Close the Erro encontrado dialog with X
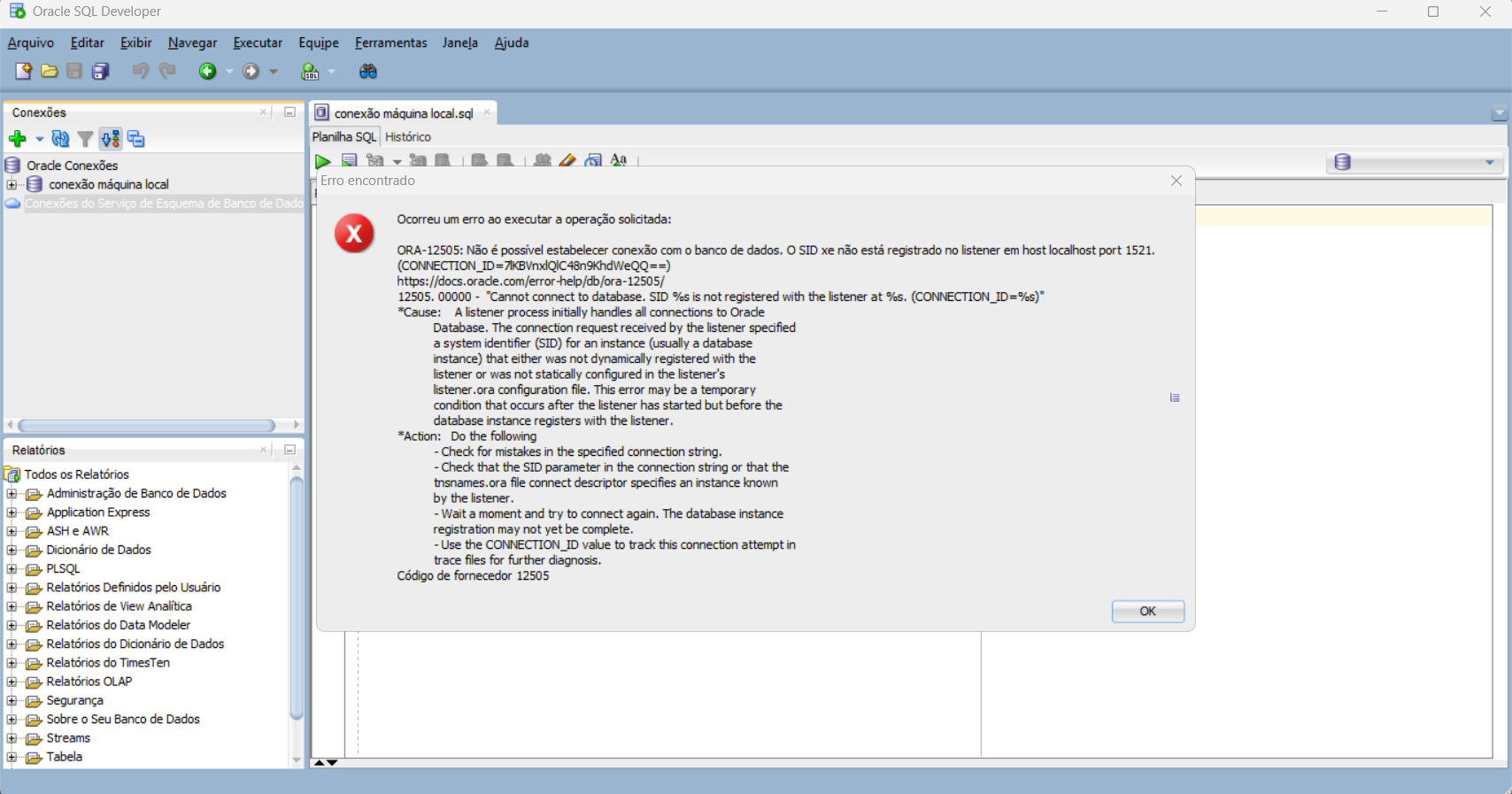Viewport: 1512px width, 794px height. pos(1176,181)
